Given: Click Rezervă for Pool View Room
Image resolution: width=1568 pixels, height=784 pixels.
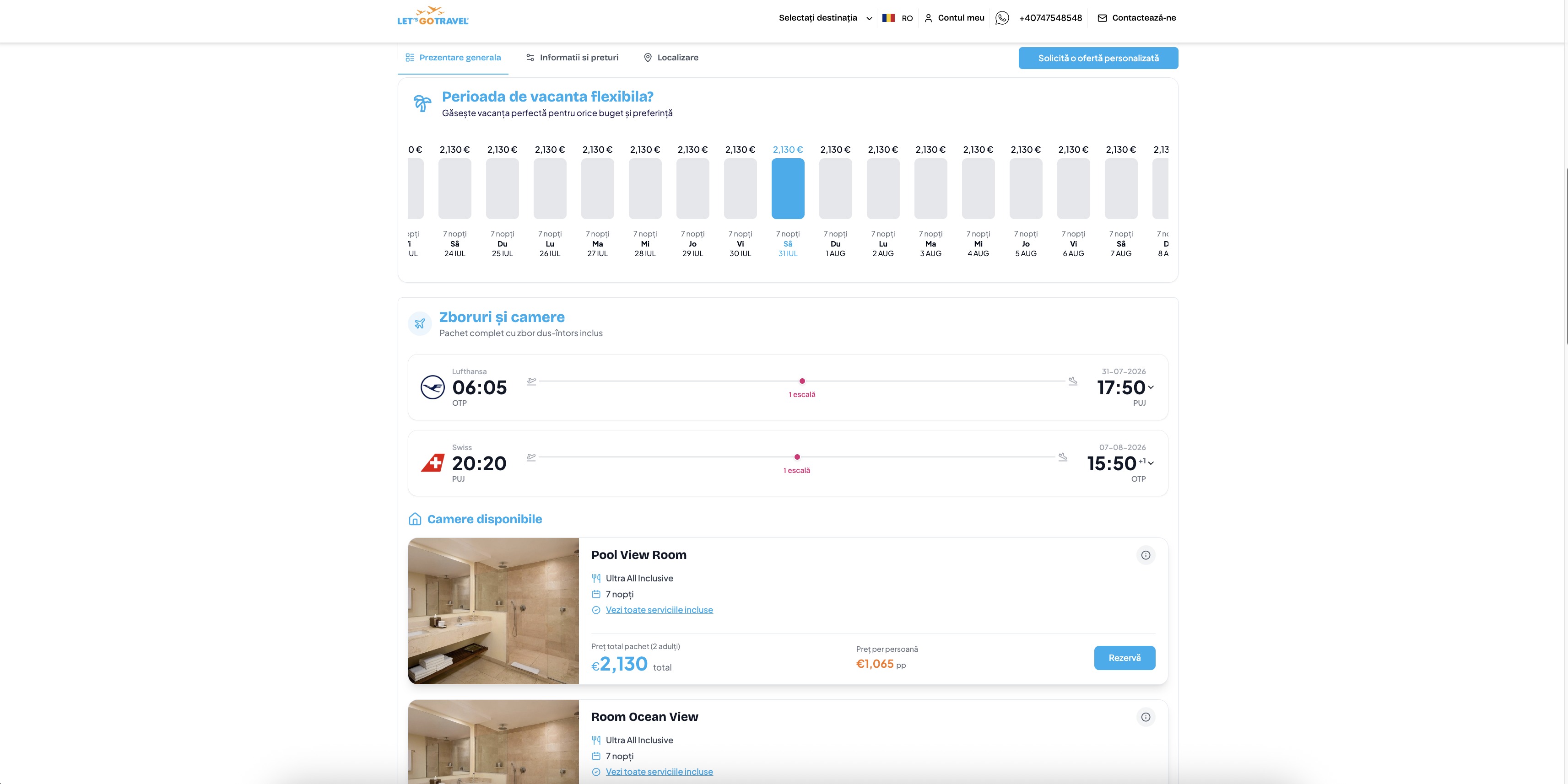Looking at the screenshot, I should click(1124, 658).
